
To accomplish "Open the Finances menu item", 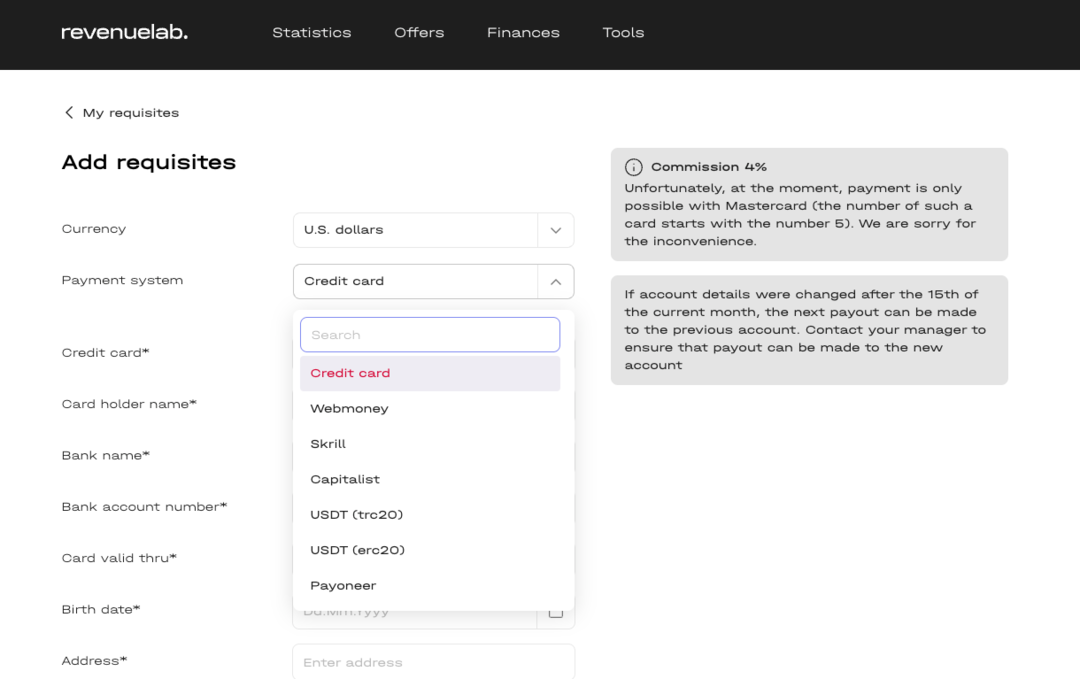I will tap(523, 33).
